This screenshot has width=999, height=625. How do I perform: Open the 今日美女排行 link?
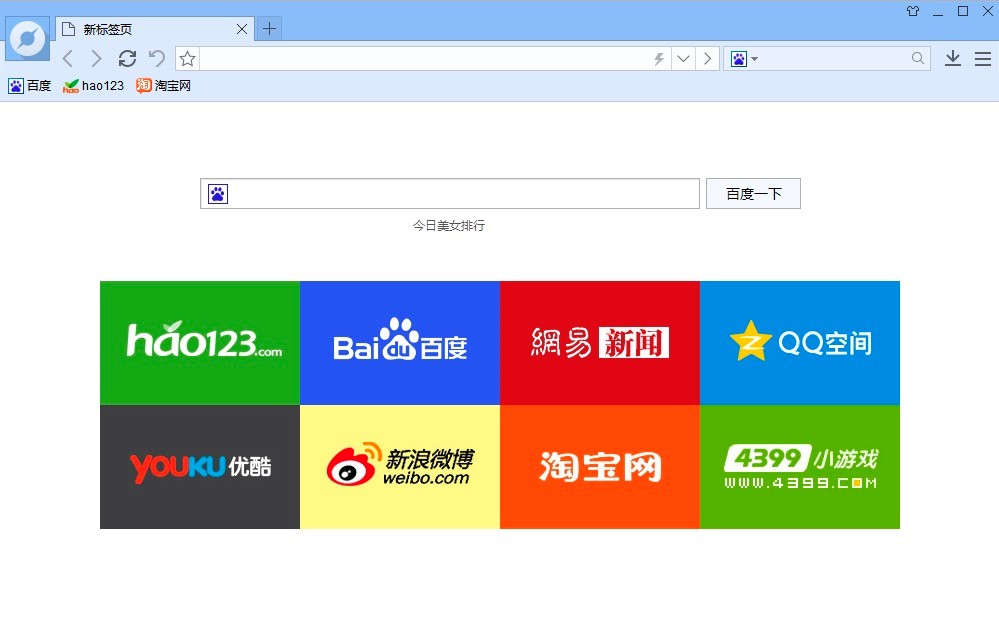click(x=448, y=226)
